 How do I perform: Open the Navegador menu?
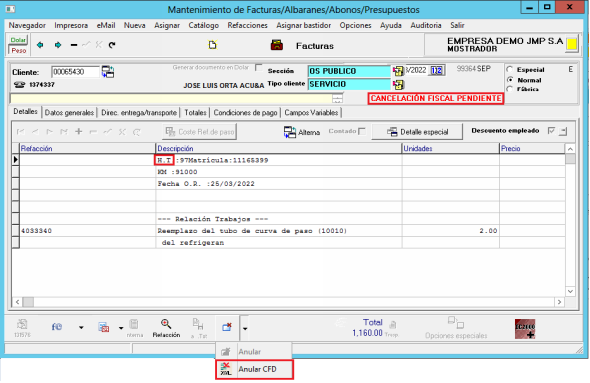pyautogui.click(x=27, y=25)
